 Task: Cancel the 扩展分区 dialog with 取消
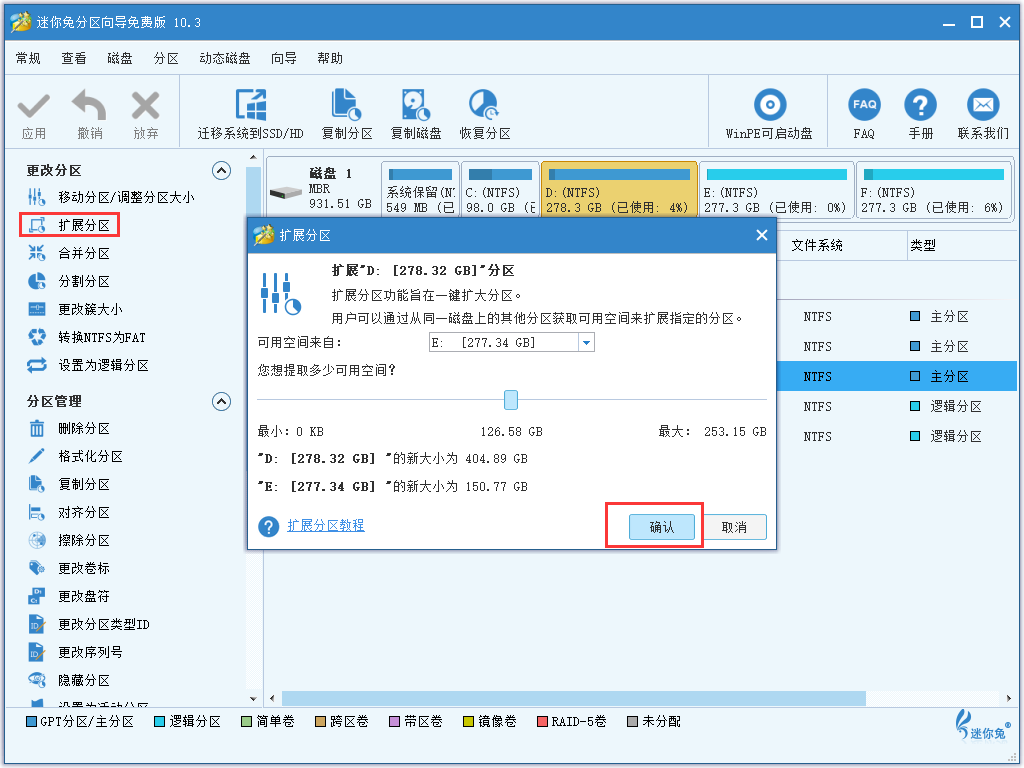734,527
